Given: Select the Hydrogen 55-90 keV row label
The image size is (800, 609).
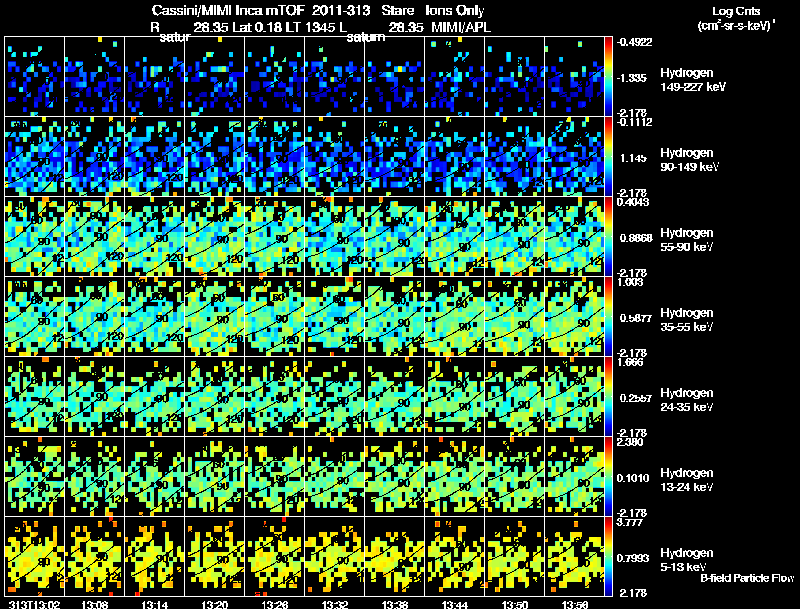Looking at the screenshot, I should [x=687, y=240].
